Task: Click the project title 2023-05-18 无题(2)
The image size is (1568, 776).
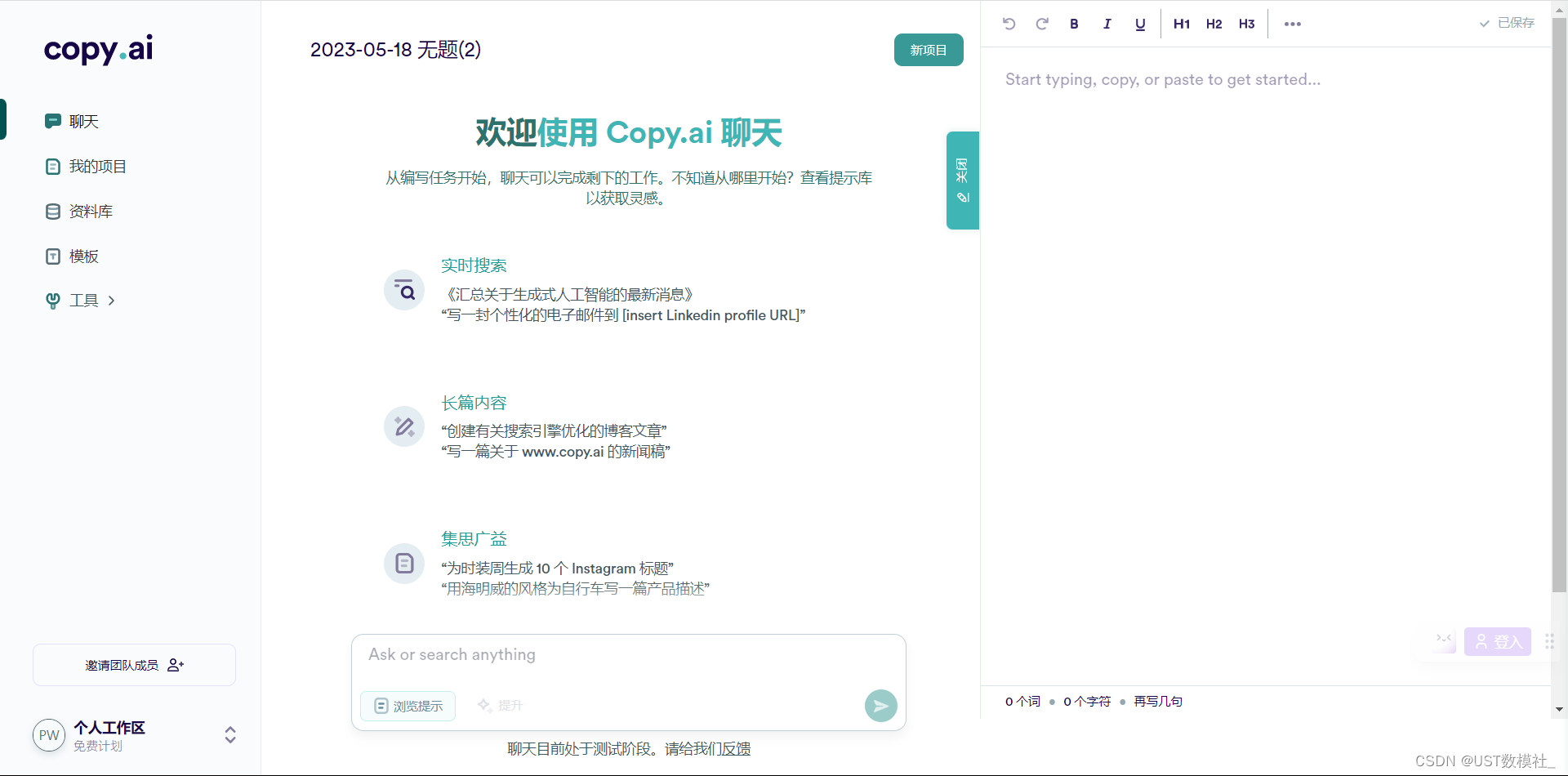Action: pyautogui.click(x=395, y=50)
